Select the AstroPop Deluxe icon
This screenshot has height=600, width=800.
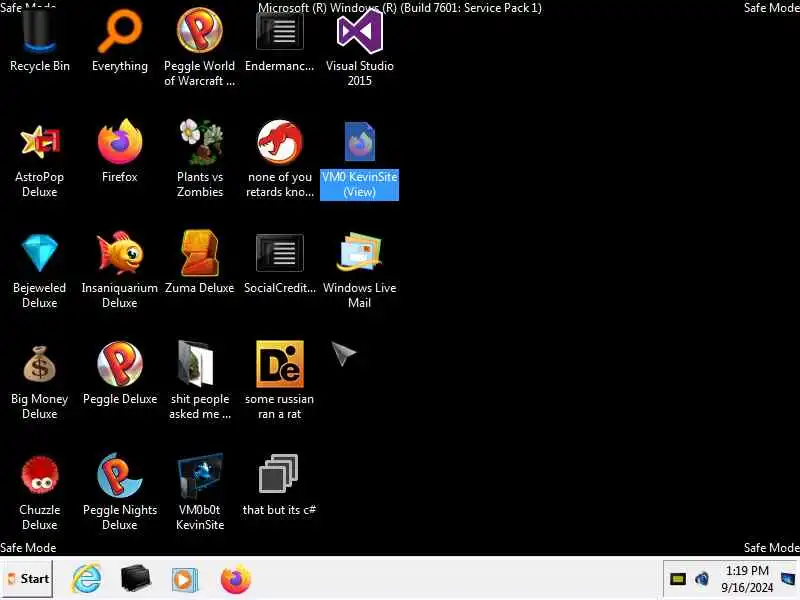point(40,143)
